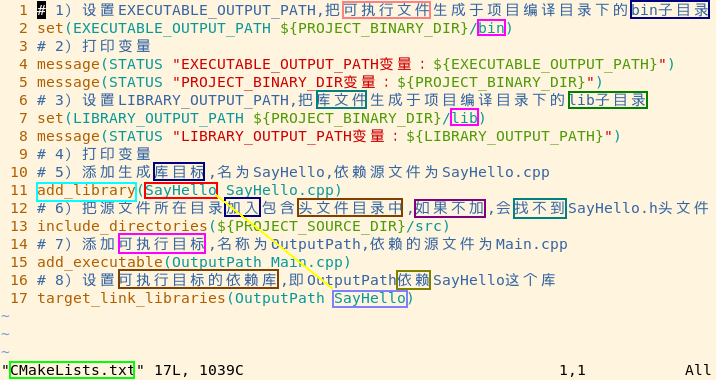Viewport: 716px width, 380px height.
Task: Click string 'PROJECT_BINARY_DIR变量' on line 5
Action: pyautogui.click(x=279, y=82)
